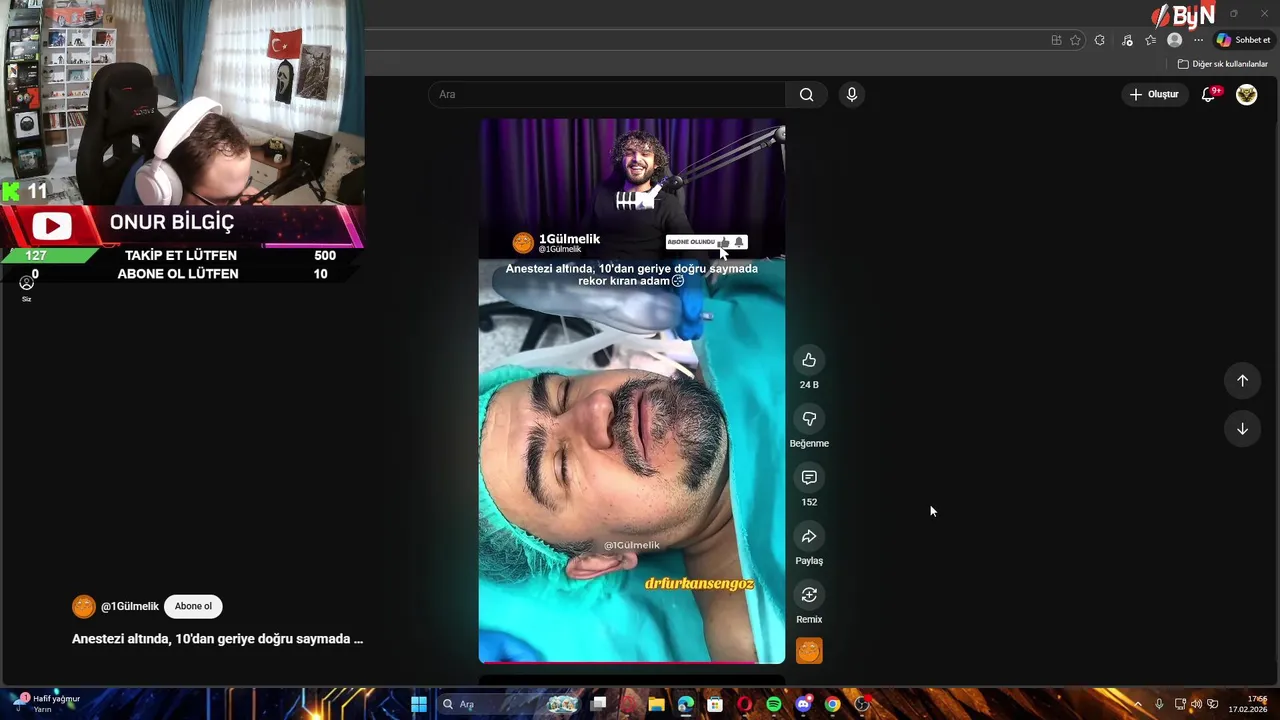Click the Remix icon
The image size is (1280, 720).
(x=809, y=595)
